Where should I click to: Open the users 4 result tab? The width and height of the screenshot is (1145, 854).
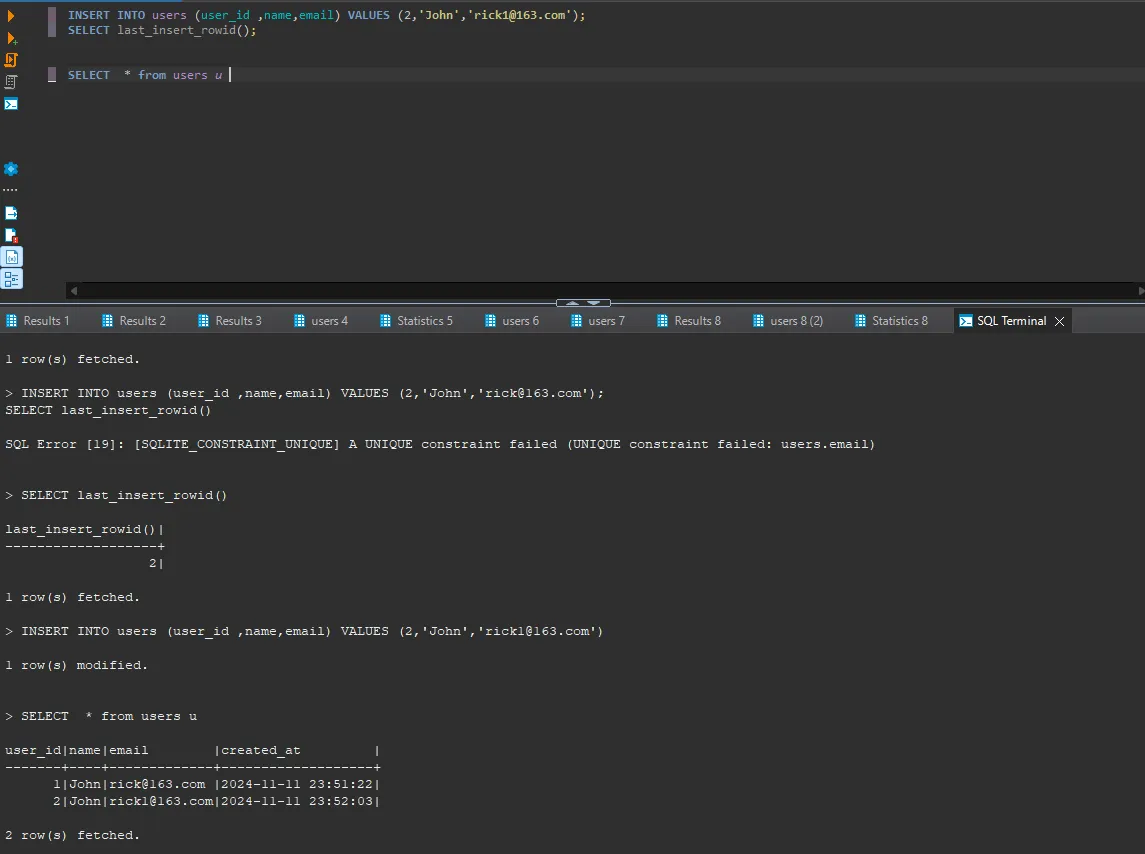pyautogui.click(x=321, y=321)
